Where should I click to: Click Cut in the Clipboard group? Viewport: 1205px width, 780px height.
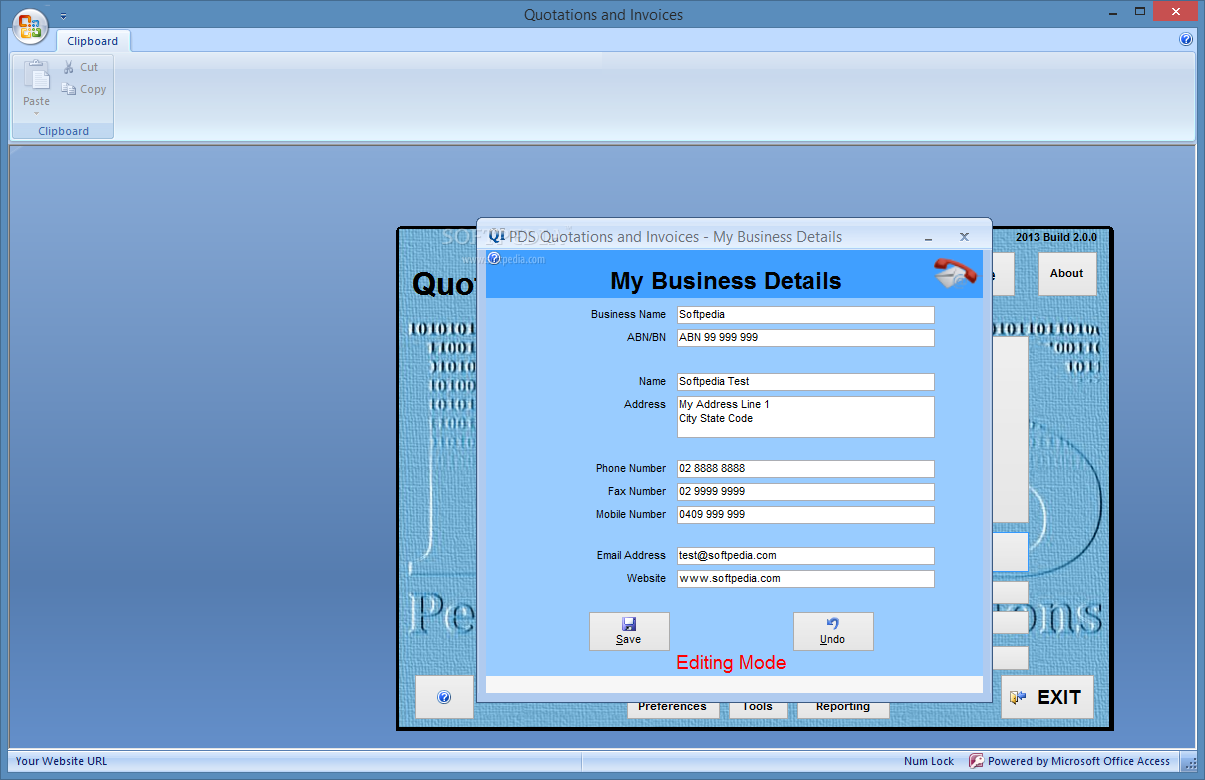pyautogui.click(x=80, y=67)
